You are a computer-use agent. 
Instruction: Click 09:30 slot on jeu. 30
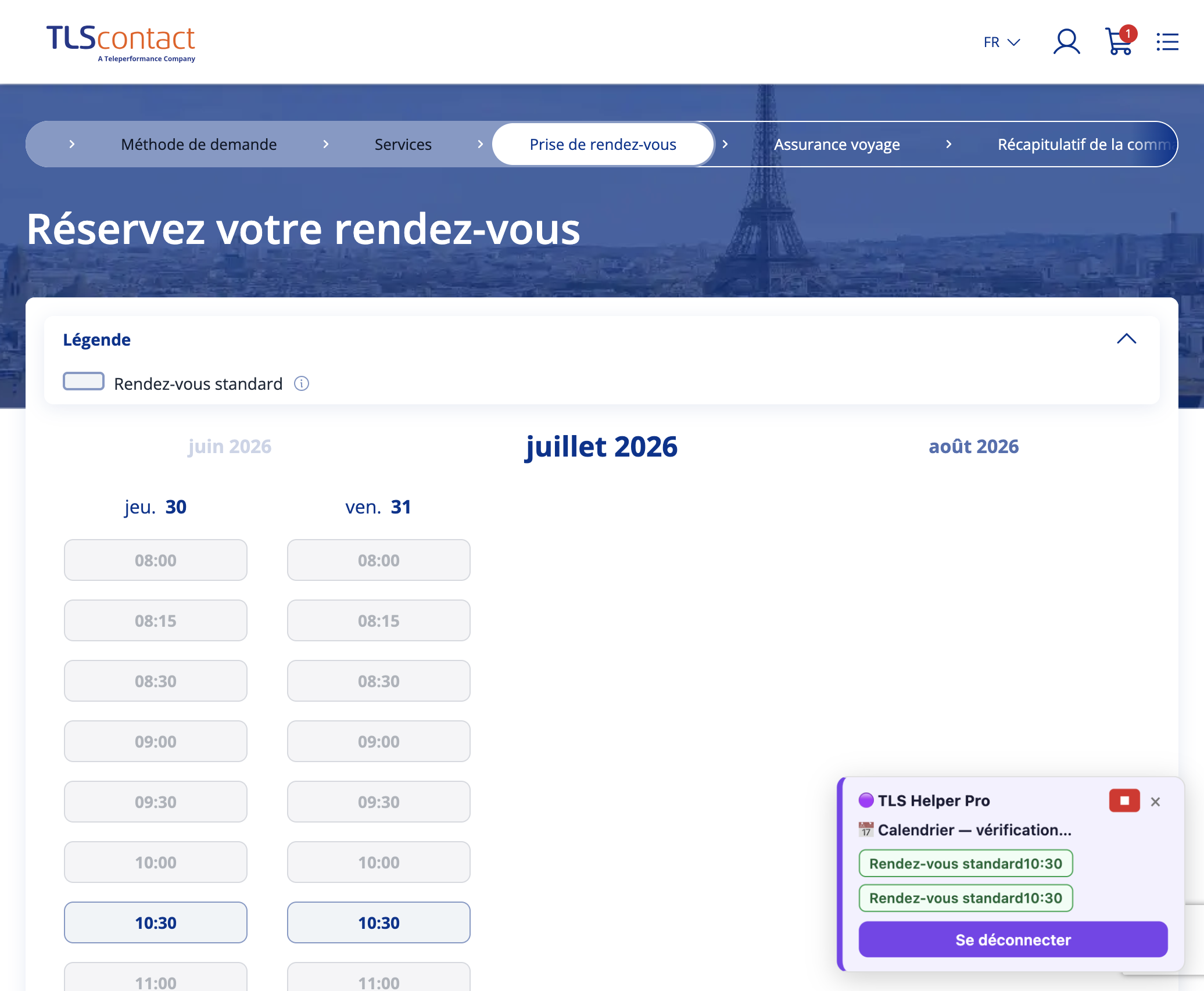click(x=156, y=802)
